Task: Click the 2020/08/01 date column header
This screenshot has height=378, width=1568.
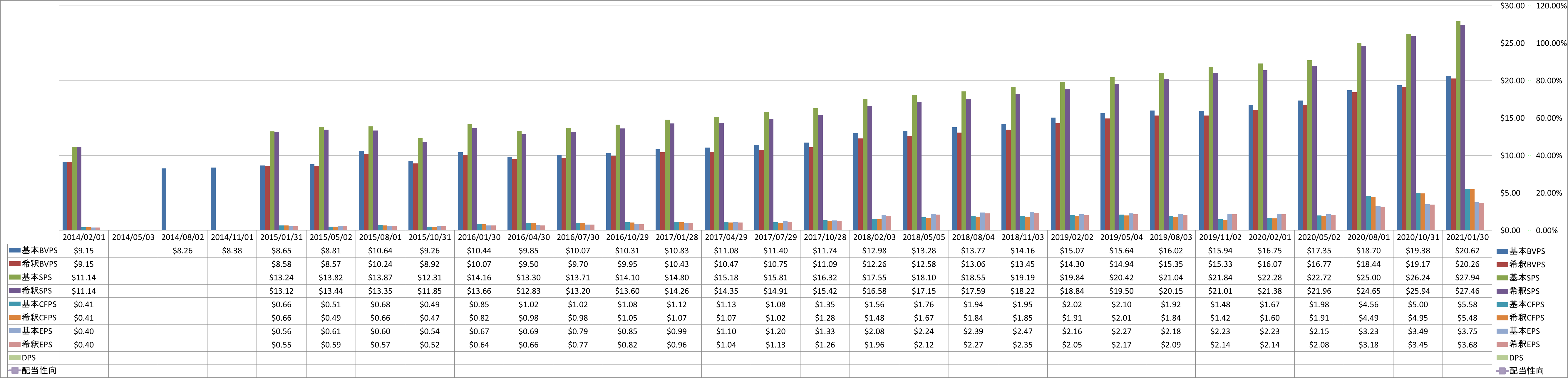Action: click(1368, 237)
